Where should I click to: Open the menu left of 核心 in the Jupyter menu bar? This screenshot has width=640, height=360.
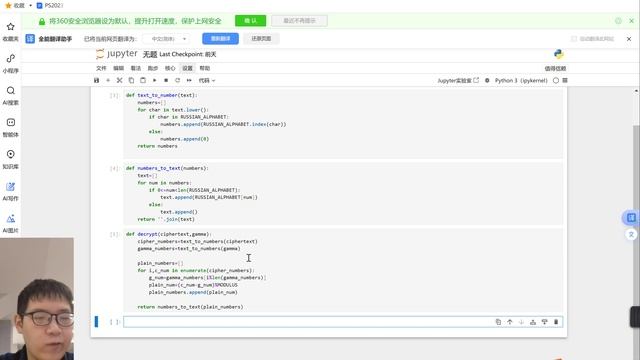tap(153, 68)
